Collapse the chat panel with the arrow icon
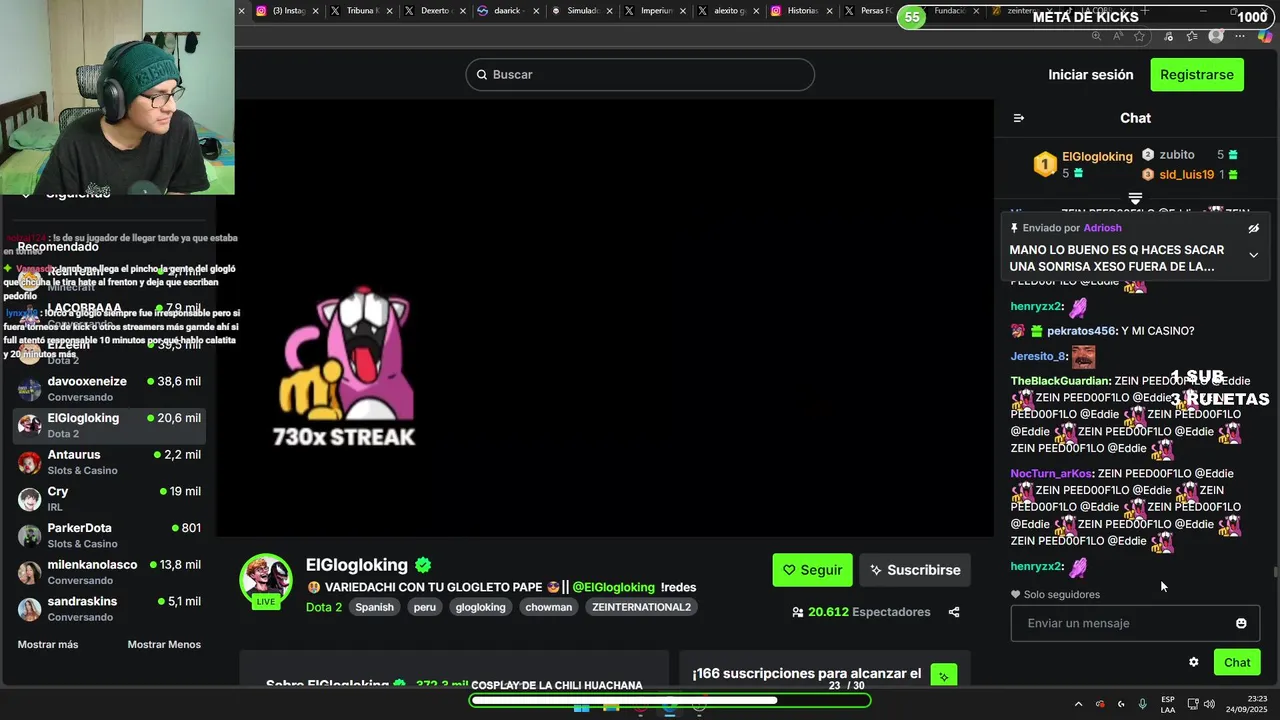Viewport: 1280px width, 720px height. pyautogui.click(x=1018, y=118)
